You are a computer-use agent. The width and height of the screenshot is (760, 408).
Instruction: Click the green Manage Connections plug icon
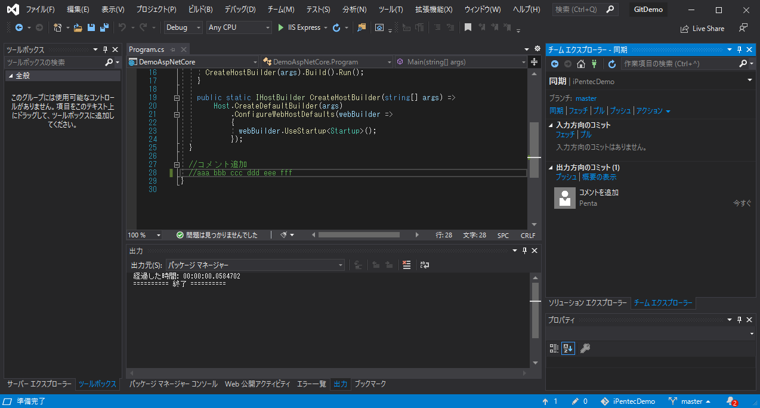point(594,63)
